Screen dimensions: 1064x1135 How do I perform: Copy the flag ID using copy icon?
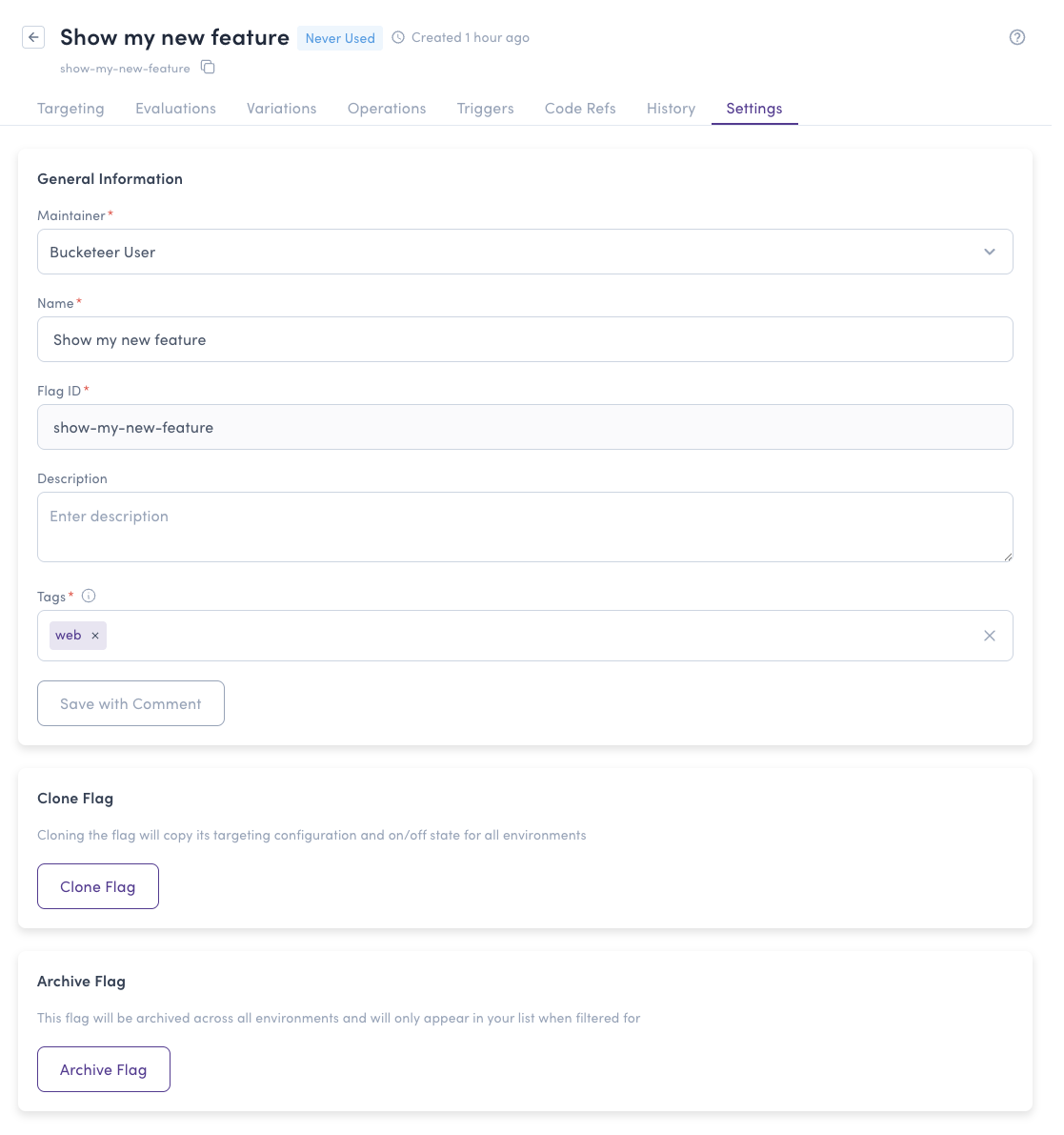click(x=208, y=68)
